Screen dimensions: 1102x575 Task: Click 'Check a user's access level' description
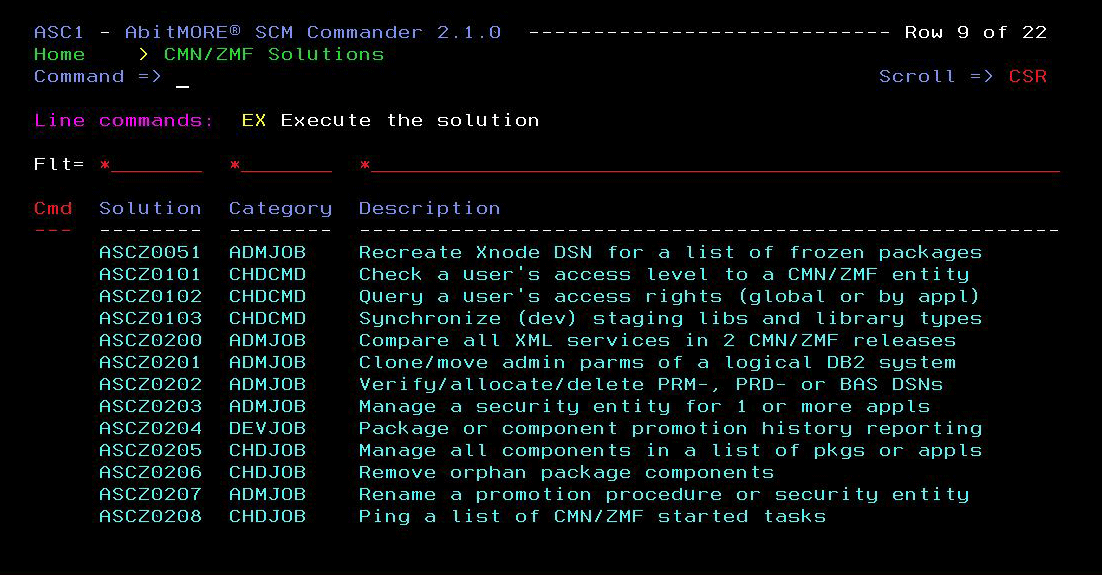point(664,275)
